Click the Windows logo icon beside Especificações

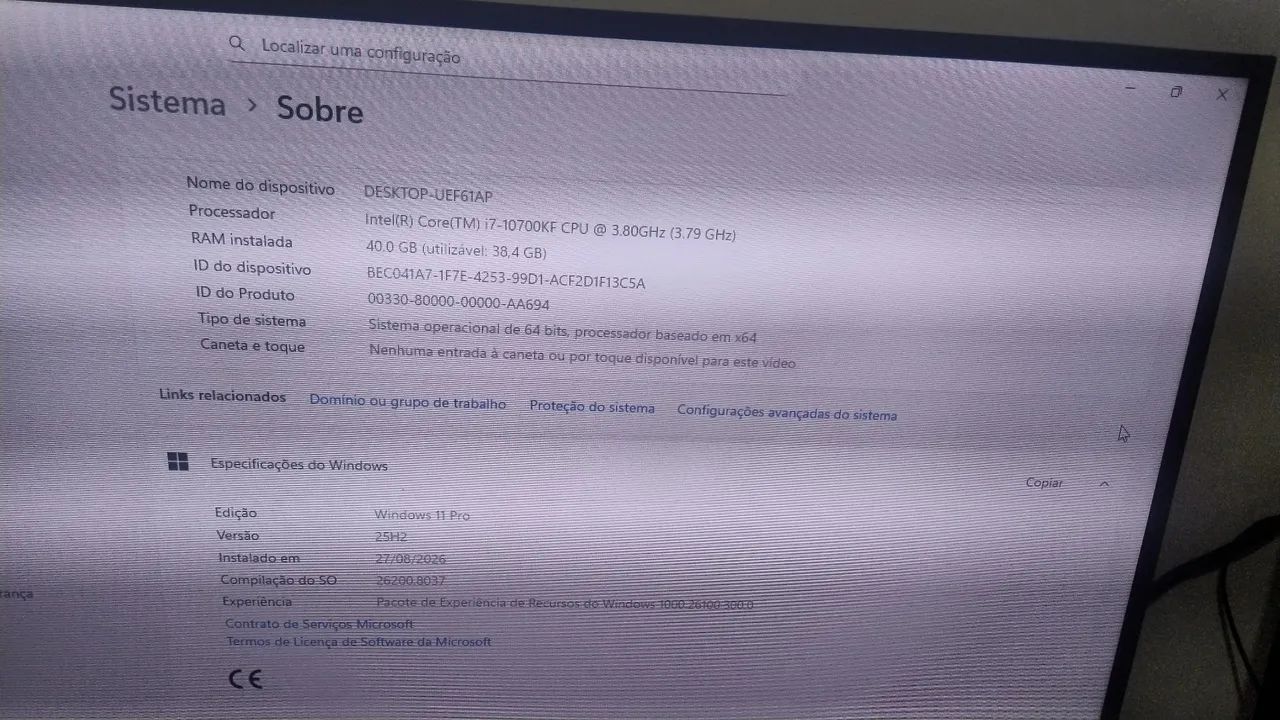(178, 461)
